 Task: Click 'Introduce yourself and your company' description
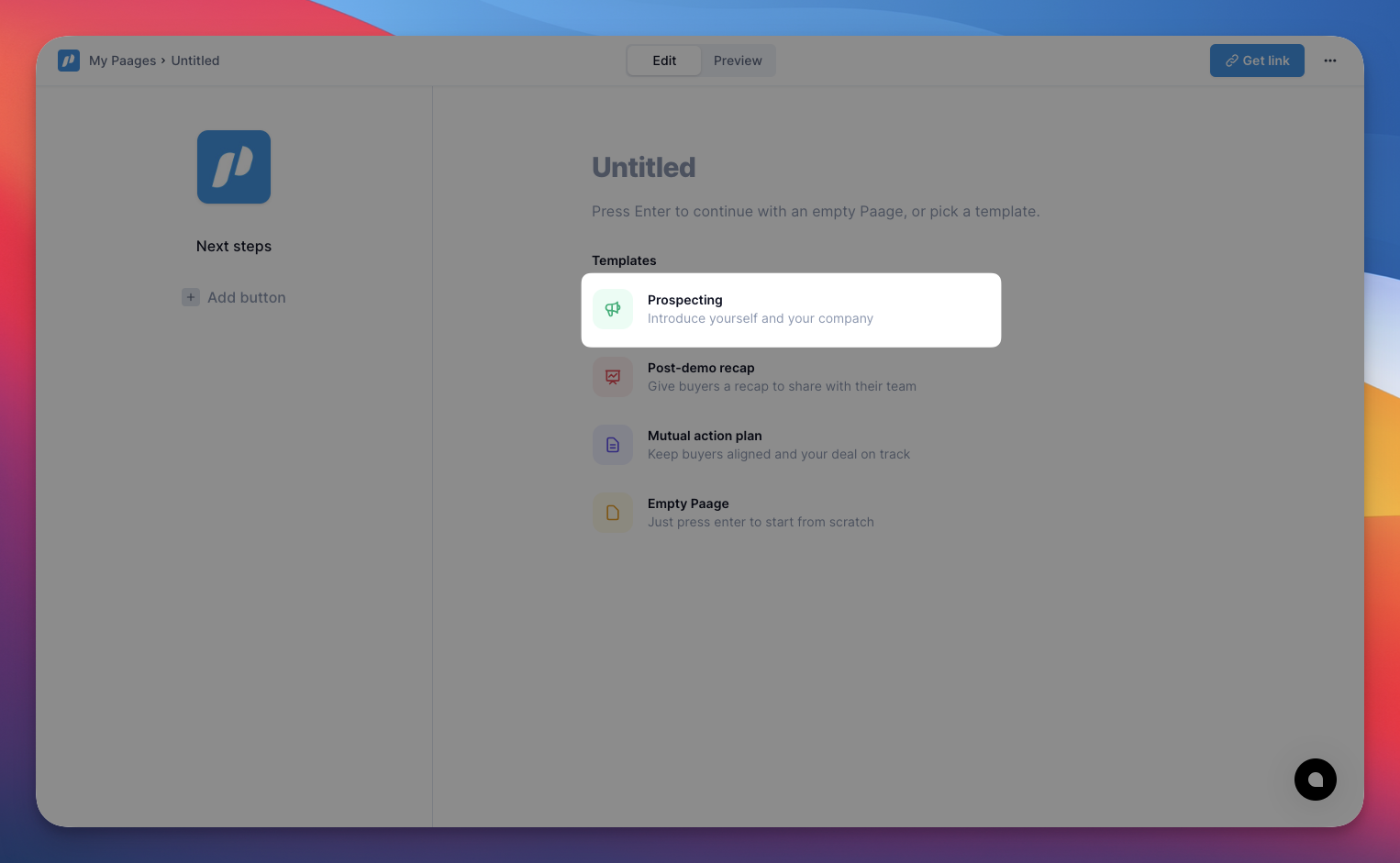(761, 318)
